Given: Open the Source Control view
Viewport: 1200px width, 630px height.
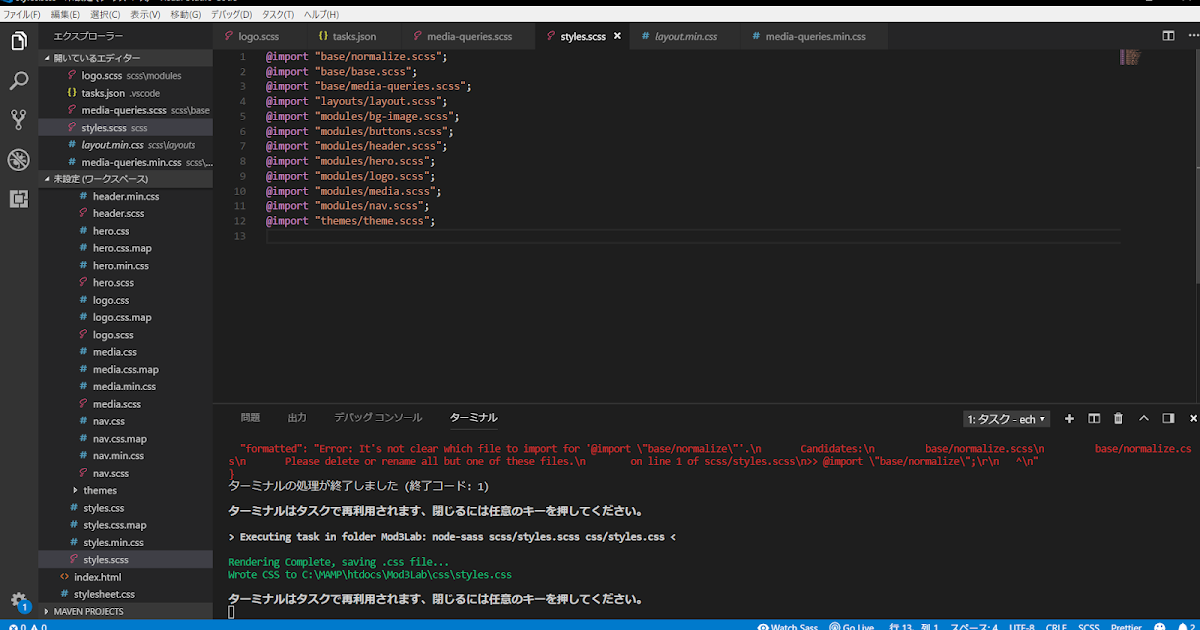Looking at the screenshot, I should click(x=18, y=119).
